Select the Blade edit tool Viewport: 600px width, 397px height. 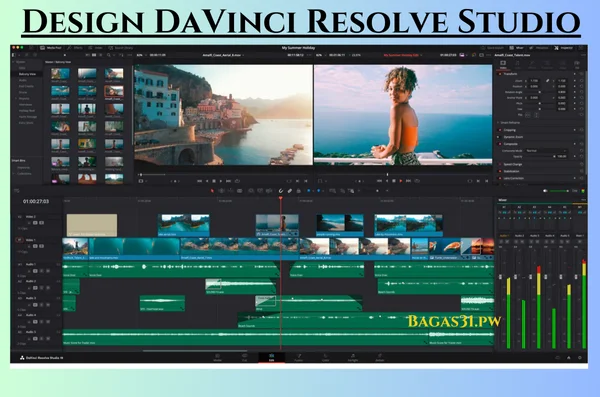point(240,191)
